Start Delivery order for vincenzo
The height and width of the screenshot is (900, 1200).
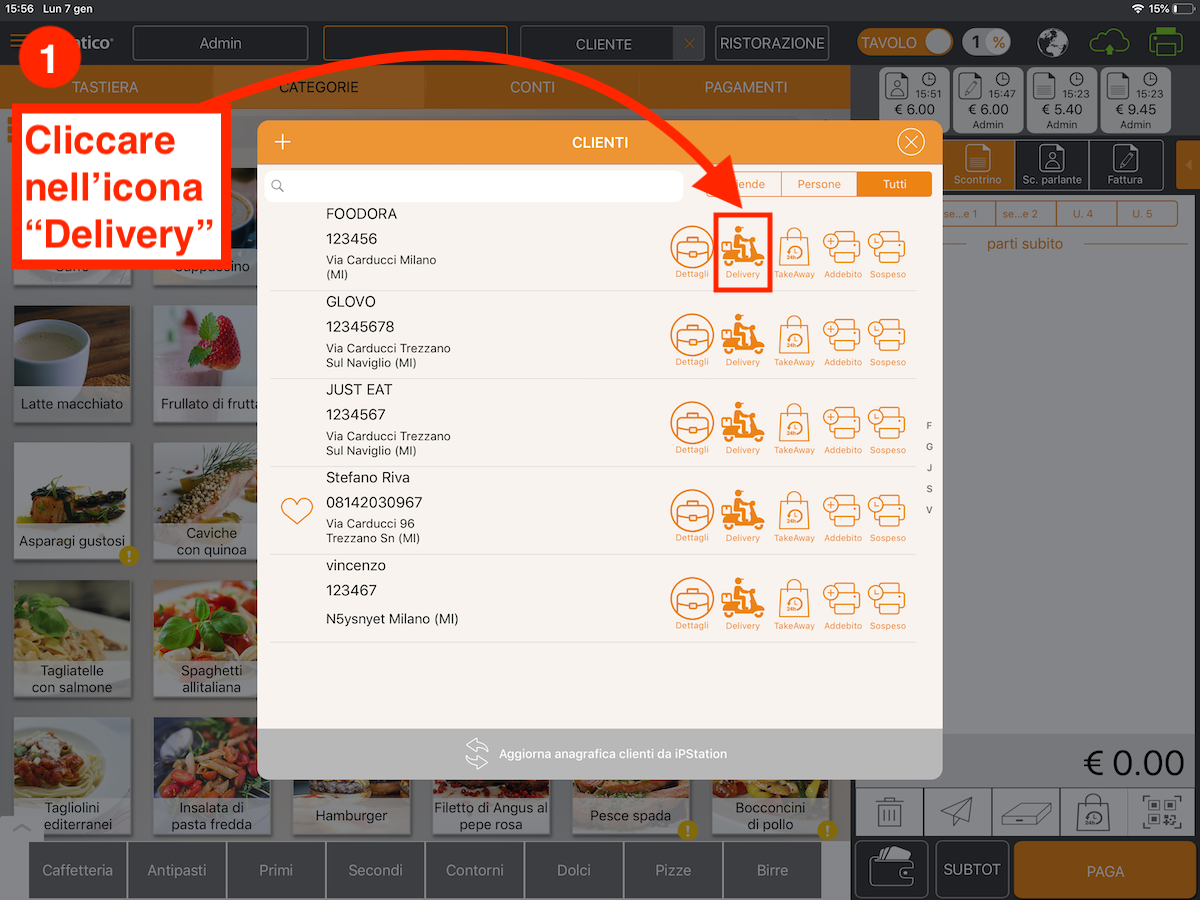tap(743, 604)
